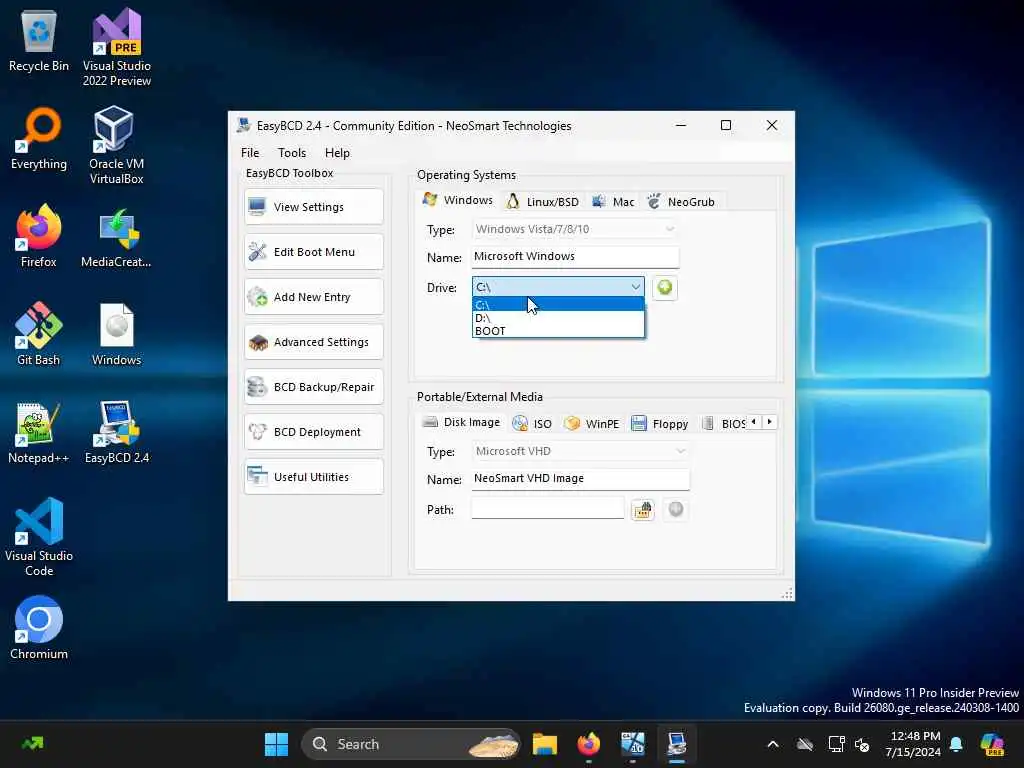The height and width of the screenshot is (768, 1024).
Task: Select the Git Bash desktop shortcut
Action: click(39, 334)
